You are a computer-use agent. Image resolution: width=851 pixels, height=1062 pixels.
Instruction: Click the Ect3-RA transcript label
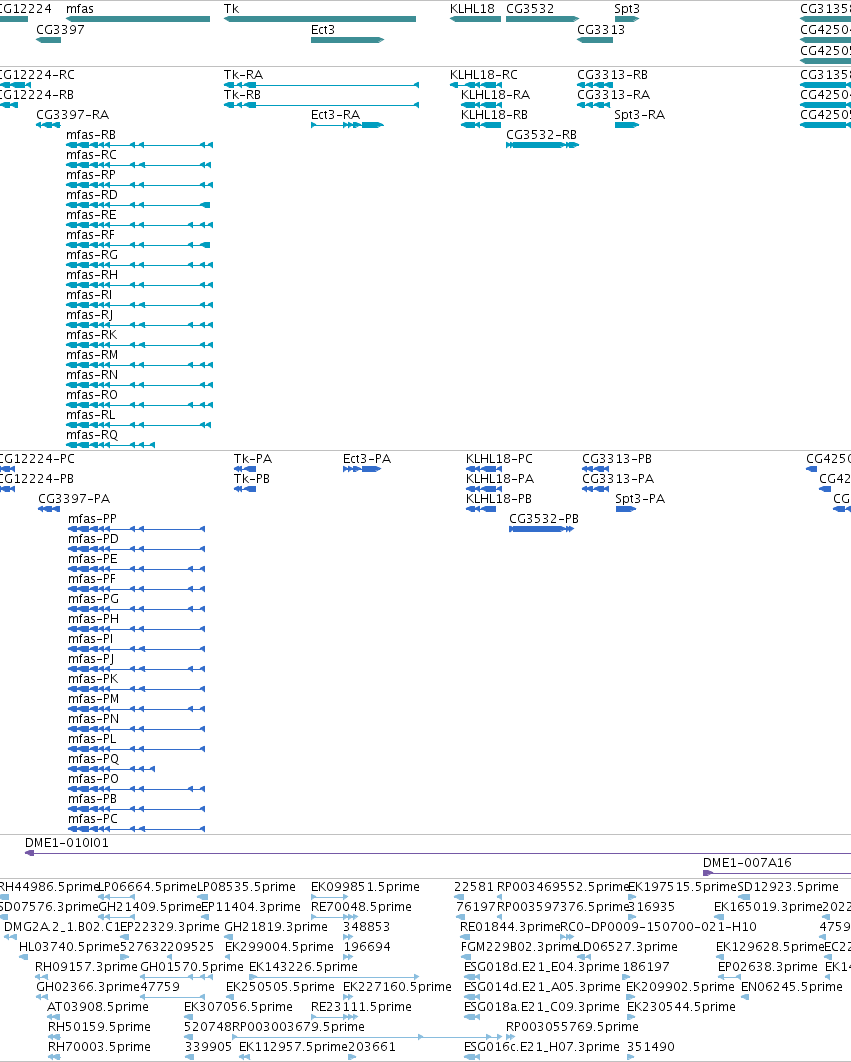[x=335, y=114]
